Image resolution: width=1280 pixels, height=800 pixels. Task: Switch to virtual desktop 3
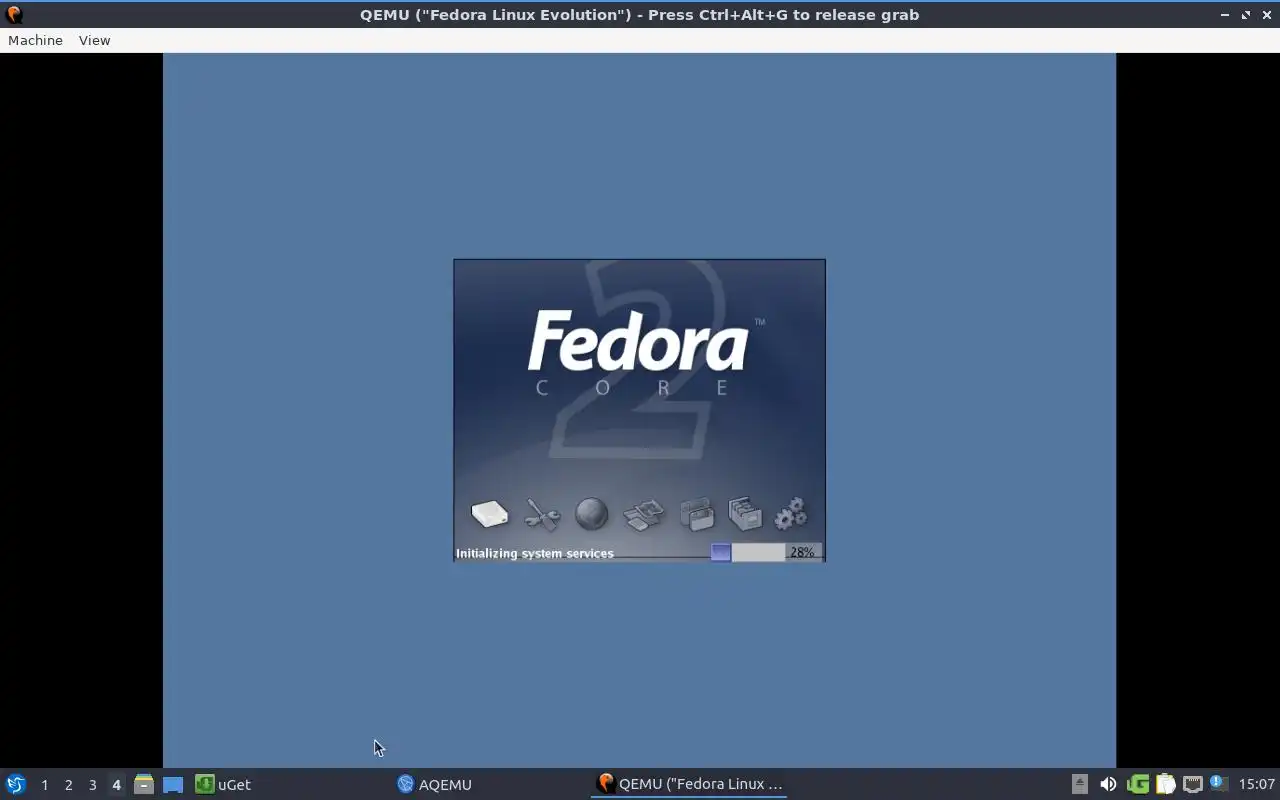click(x=92, y=785)
